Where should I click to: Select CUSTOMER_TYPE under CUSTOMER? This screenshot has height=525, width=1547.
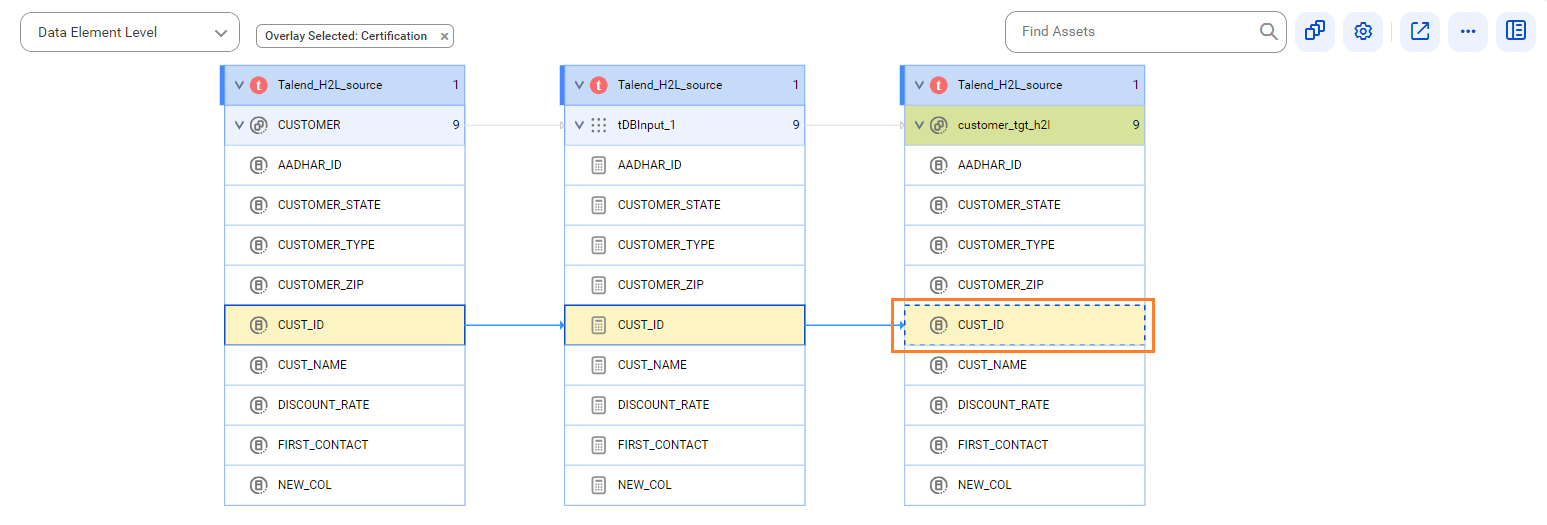pyautogui.click(x=345, y=245)
